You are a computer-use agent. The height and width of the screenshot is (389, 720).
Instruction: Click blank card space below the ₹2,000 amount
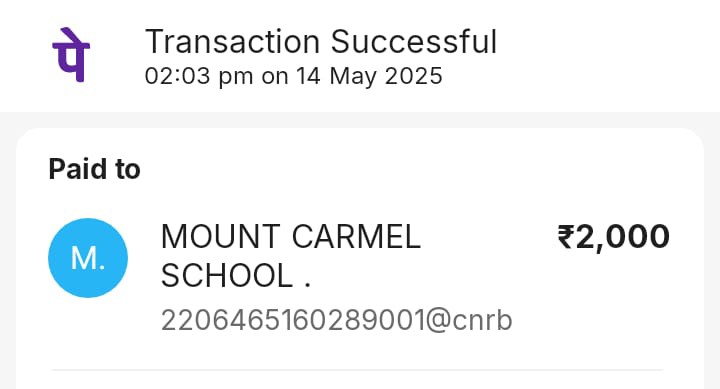click(613, 294)
